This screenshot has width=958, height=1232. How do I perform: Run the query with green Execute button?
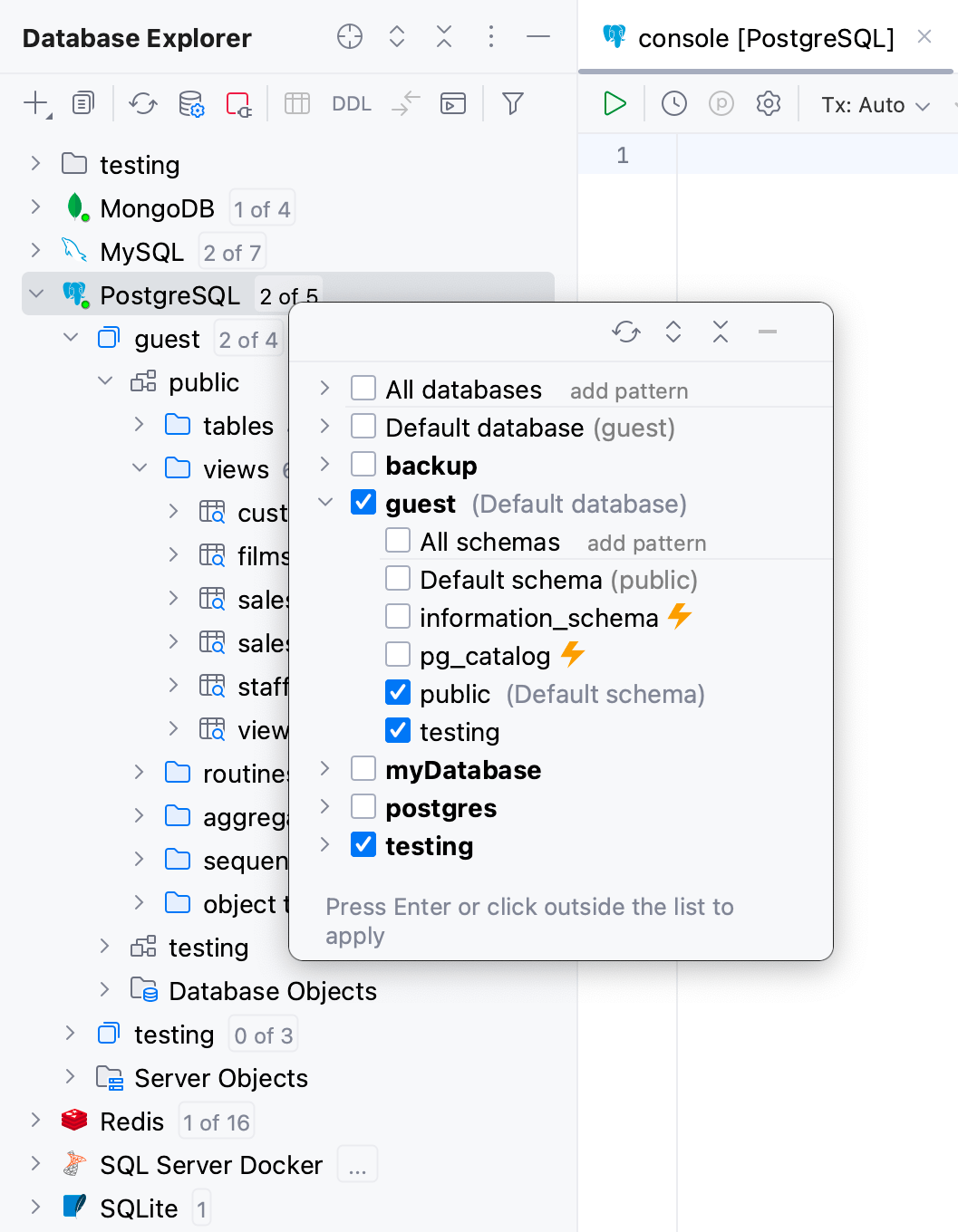(x=614, y=103)
